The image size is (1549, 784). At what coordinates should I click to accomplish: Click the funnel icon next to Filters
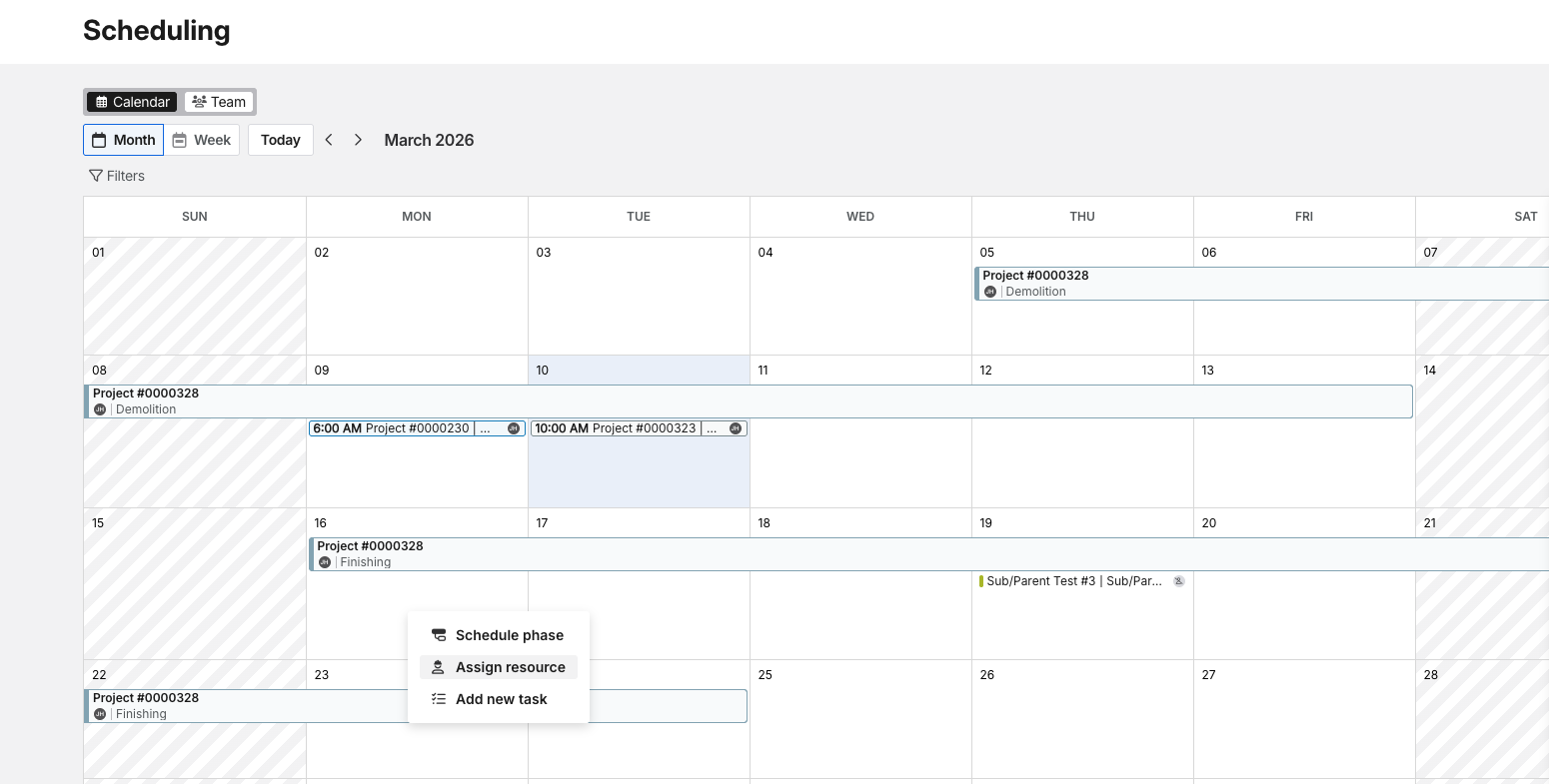coord(96,176)
